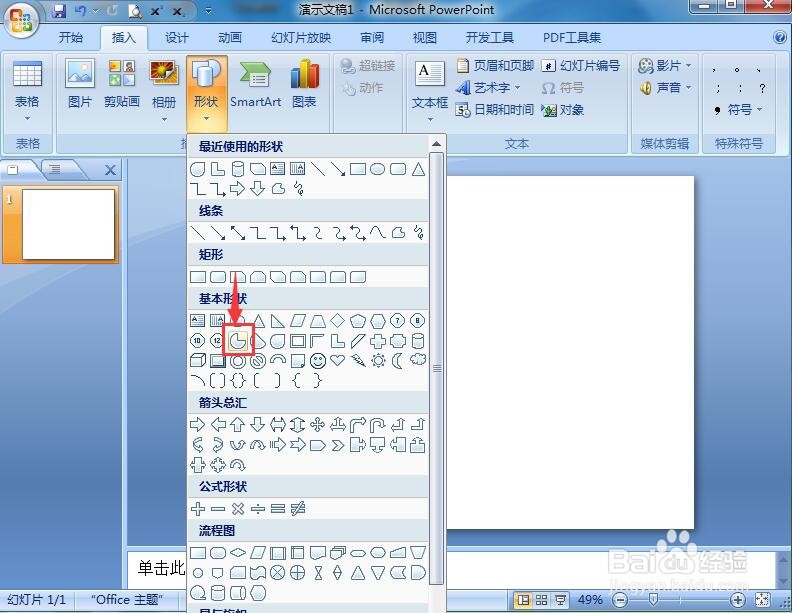The image size is (792, 613).
Task: Click shapes gallery scrollbar up arrow
Action: (x=436, y=144)
